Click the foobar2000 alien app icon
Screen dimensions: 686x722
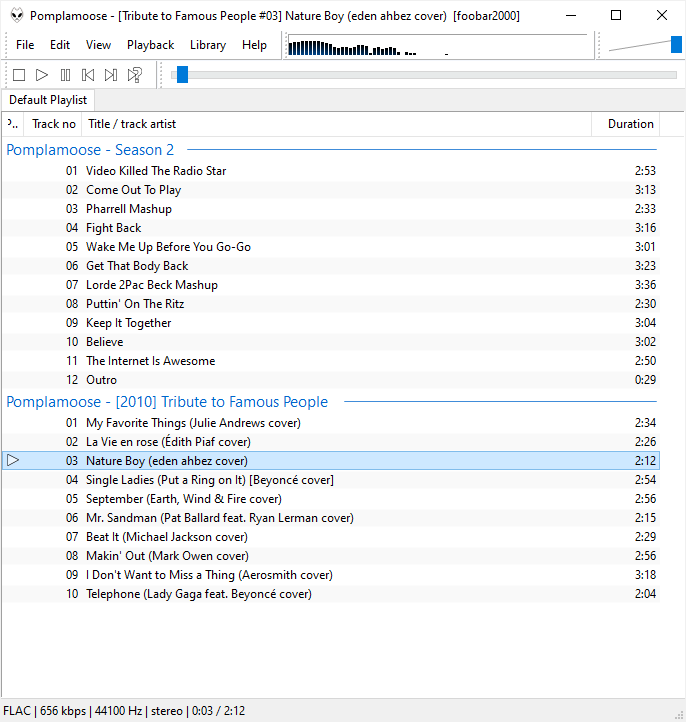tap(17, 15)
